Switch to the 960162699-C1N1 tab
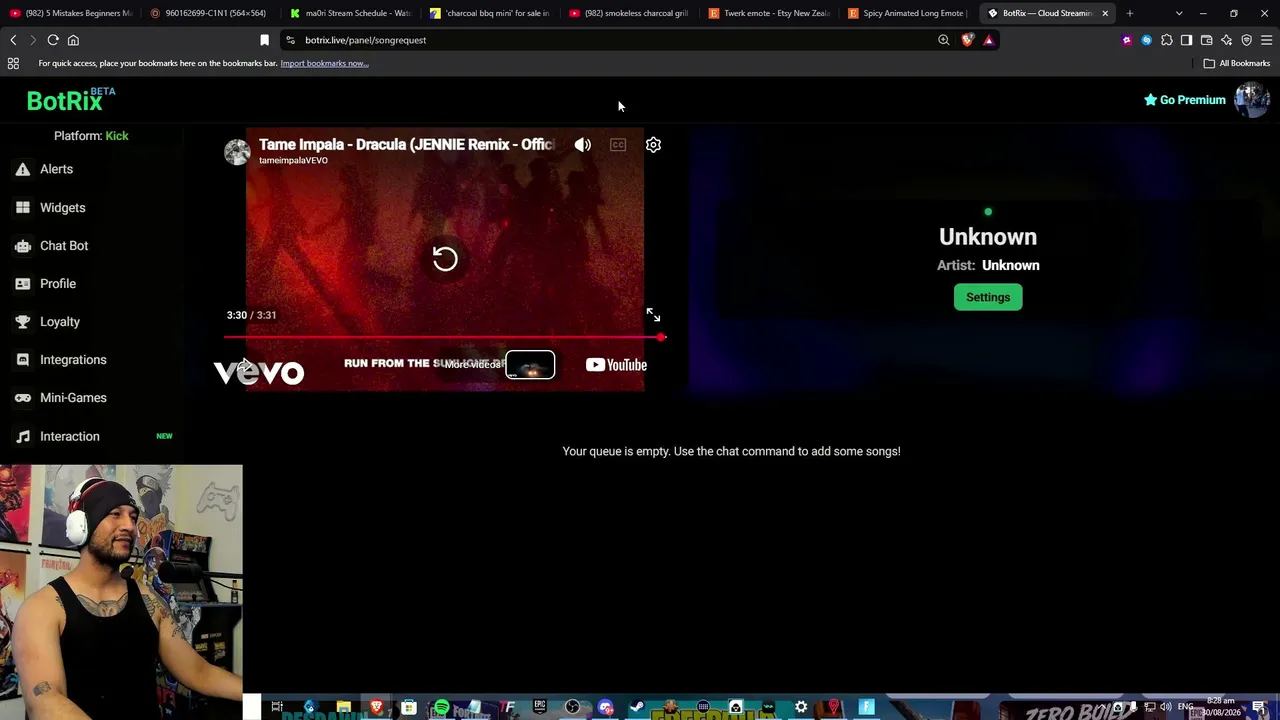Viewport: 1280px width, 720px height. click(x=209, y=13)
